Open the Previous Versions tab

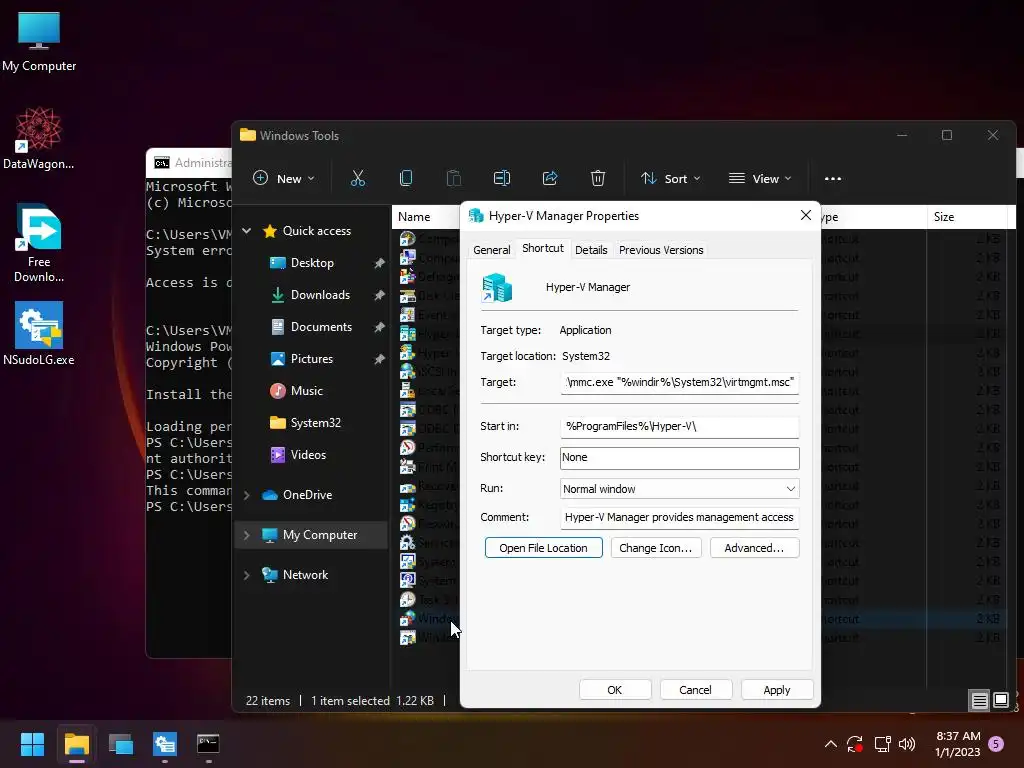tap(661, 250)
